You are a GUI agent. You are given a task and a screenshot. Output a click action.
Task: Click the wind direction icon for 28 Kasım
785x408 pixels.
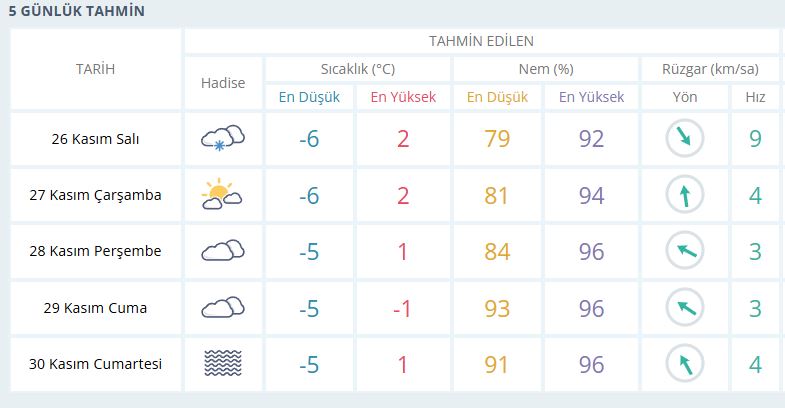click(x=684, y=251)
